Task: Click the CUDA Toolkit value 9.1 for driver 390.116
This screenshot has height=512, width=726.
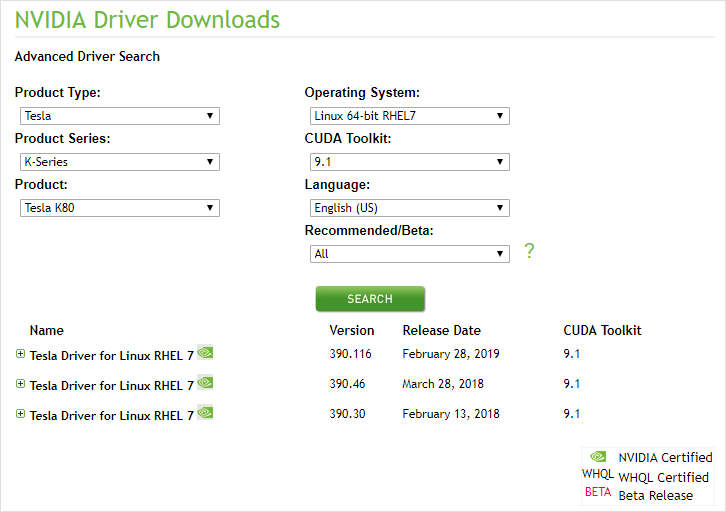Action: point(571,354)
